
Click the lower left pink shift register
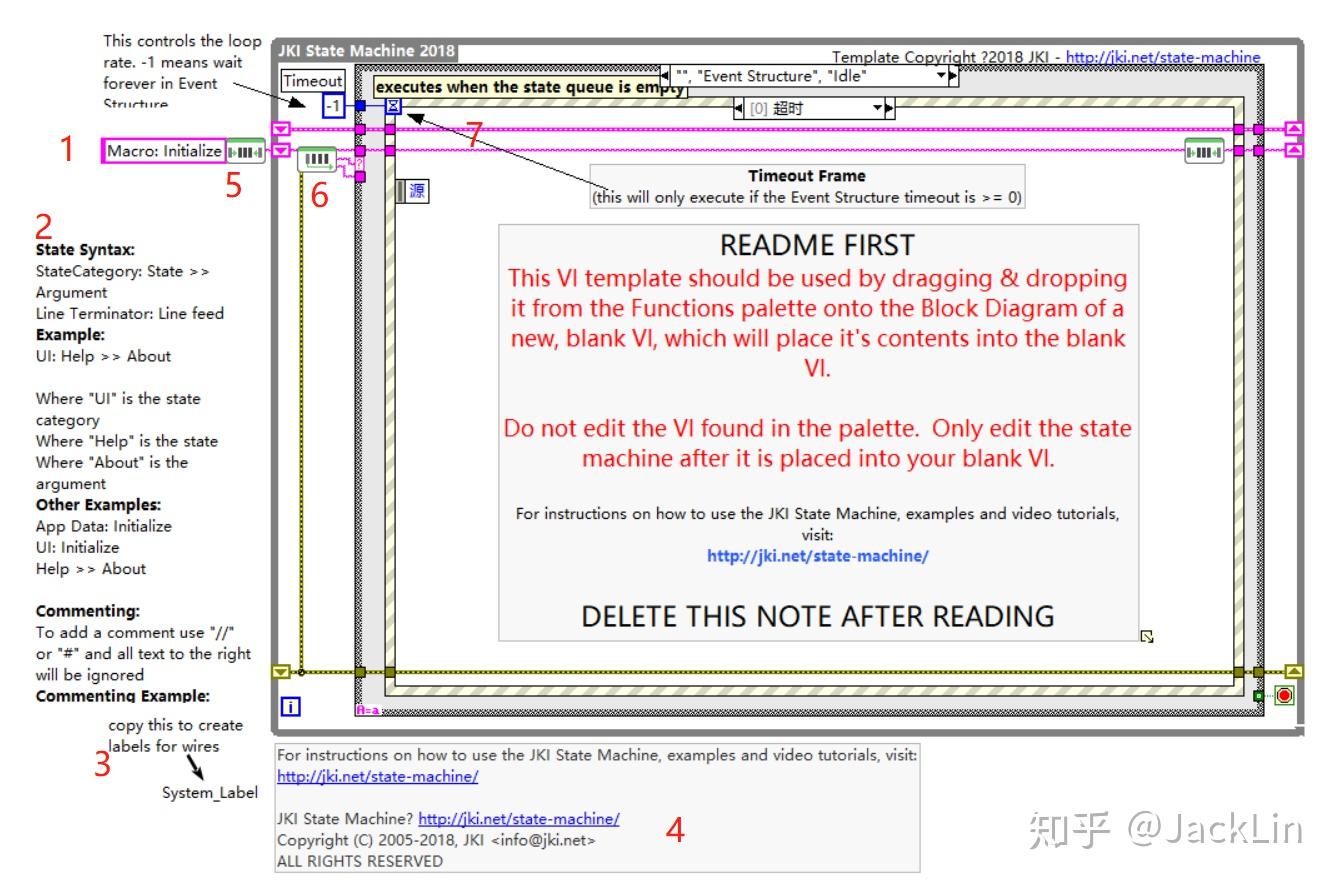coord(281,151)
